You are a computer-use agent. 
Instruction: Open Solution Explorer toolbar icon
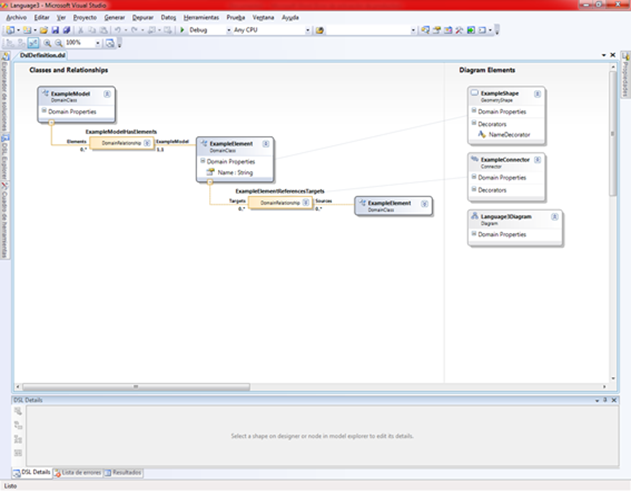point(425,30)
